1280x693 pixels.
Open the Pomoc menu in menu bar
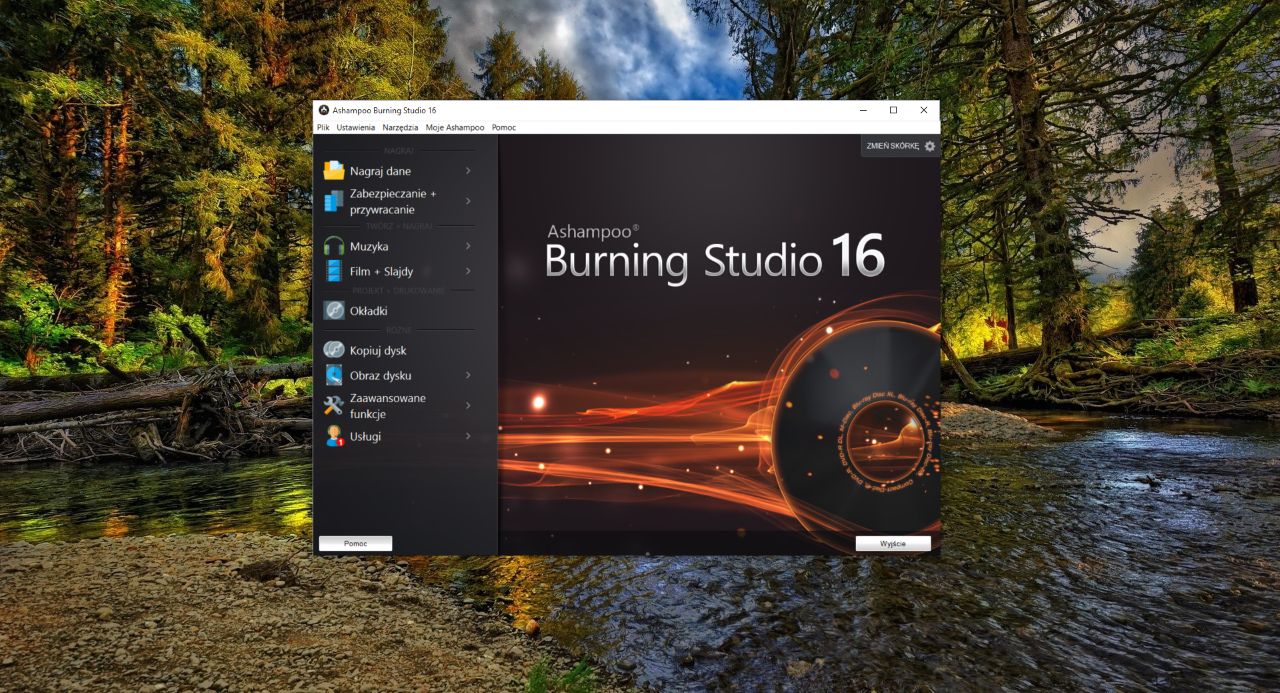pyautogui.click(x=504, y=128)
